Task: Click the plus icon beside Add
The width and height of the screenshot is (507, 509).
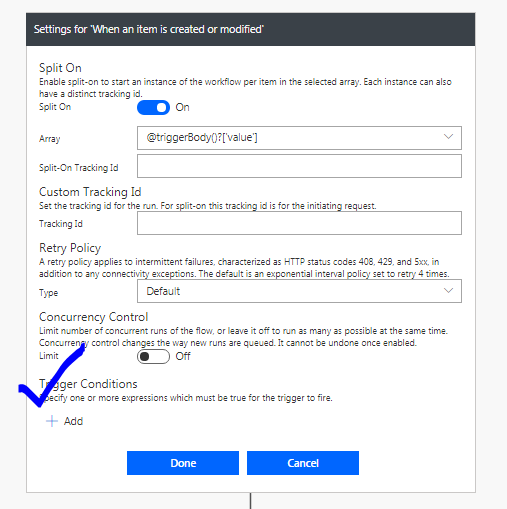Action: [52, 421]
